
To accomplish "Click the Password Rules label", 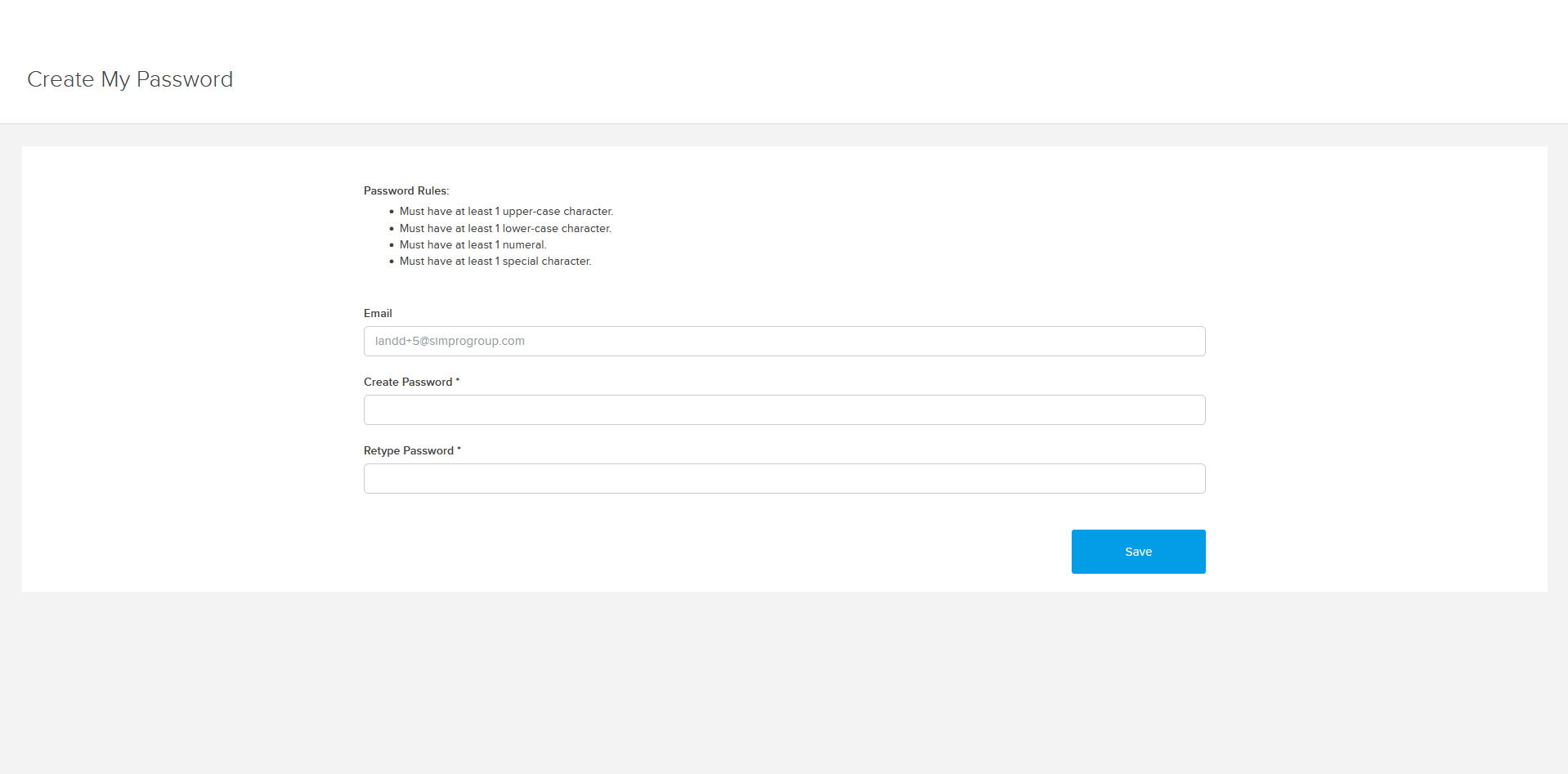I will (405, 190).
